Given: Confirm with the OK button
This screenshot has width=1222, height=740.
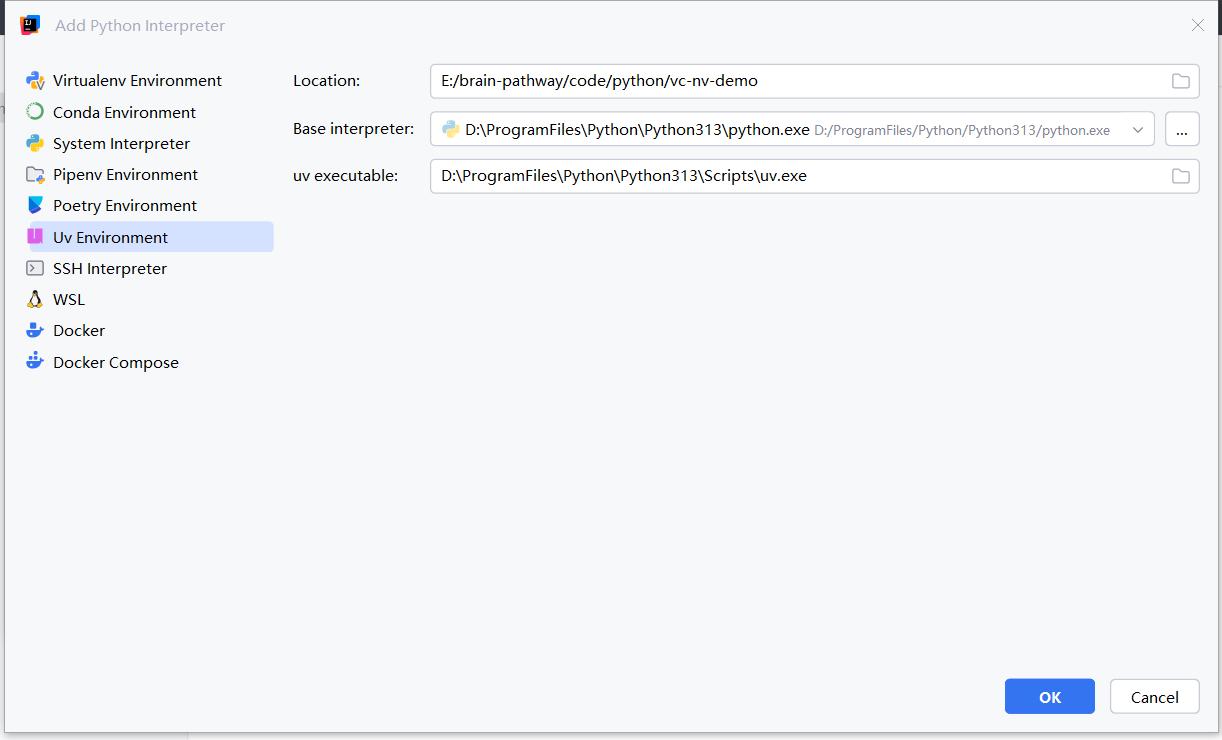Looking at the screenshot, I should (x=1050, y=697).
